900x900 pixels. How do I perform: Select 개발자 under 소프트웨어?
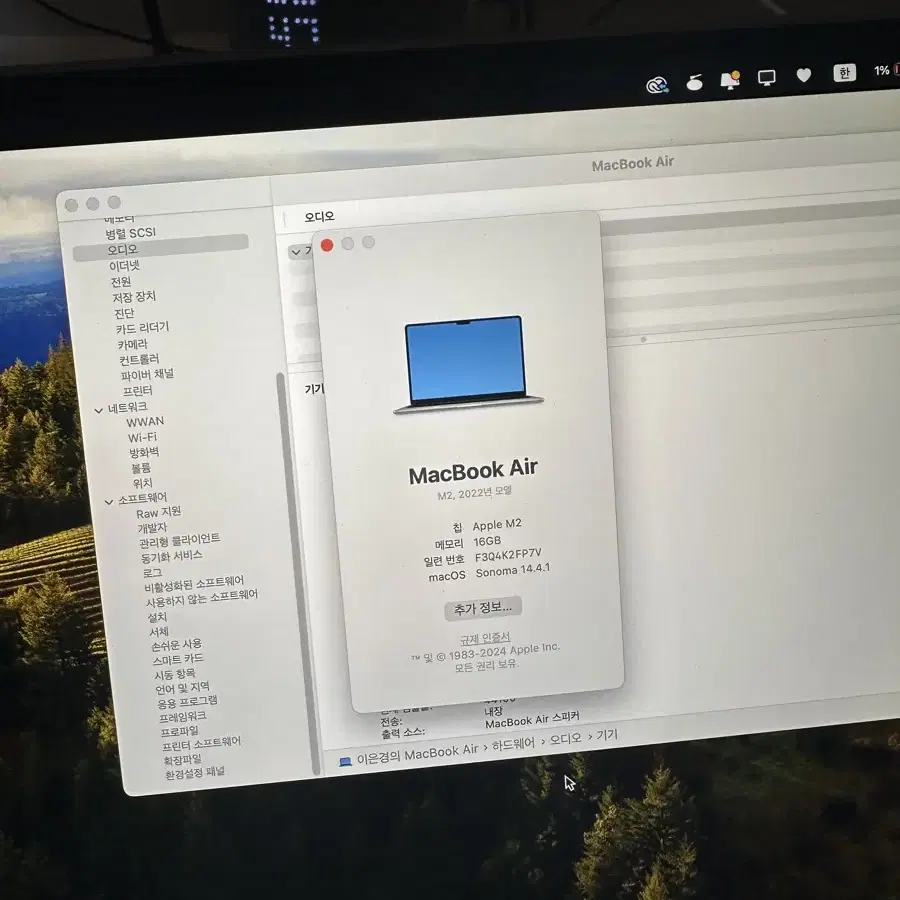pos(152,527)
